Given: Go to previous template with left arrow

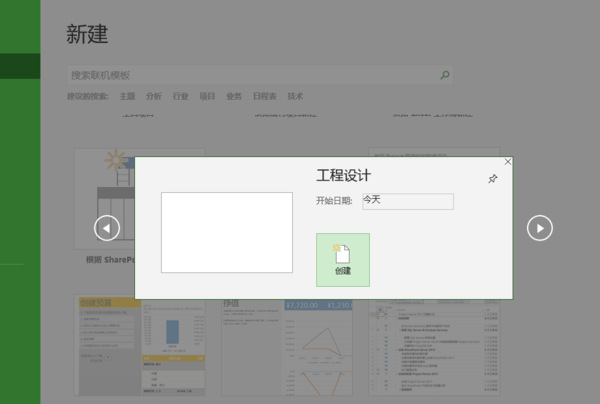Looking at the screenshot, I should 107,228.
